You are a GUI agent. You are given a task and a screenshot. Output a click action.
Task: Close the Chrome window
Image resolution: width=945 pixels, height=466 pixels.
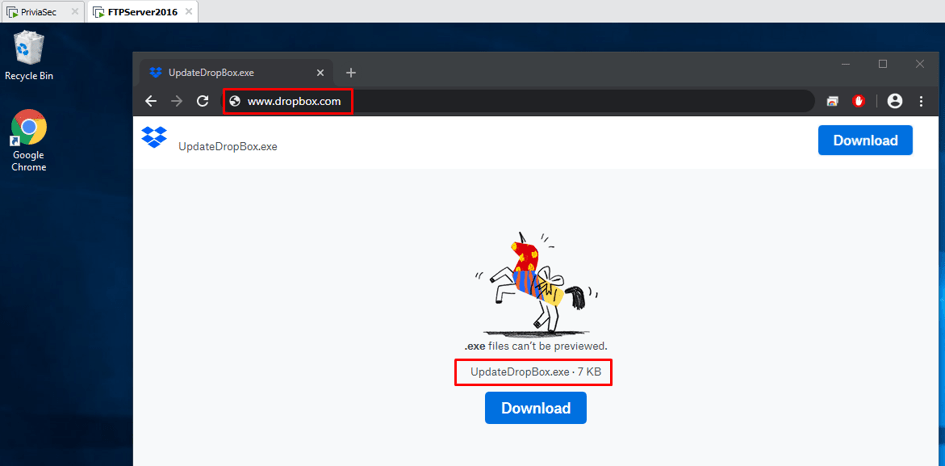click(x=920, y=64)
